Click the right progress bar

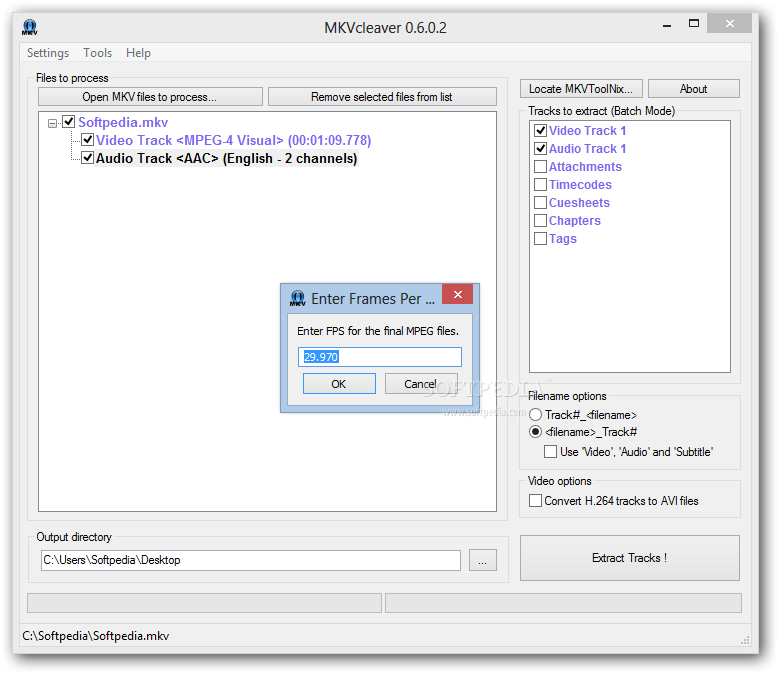click(x=563, y=603)
